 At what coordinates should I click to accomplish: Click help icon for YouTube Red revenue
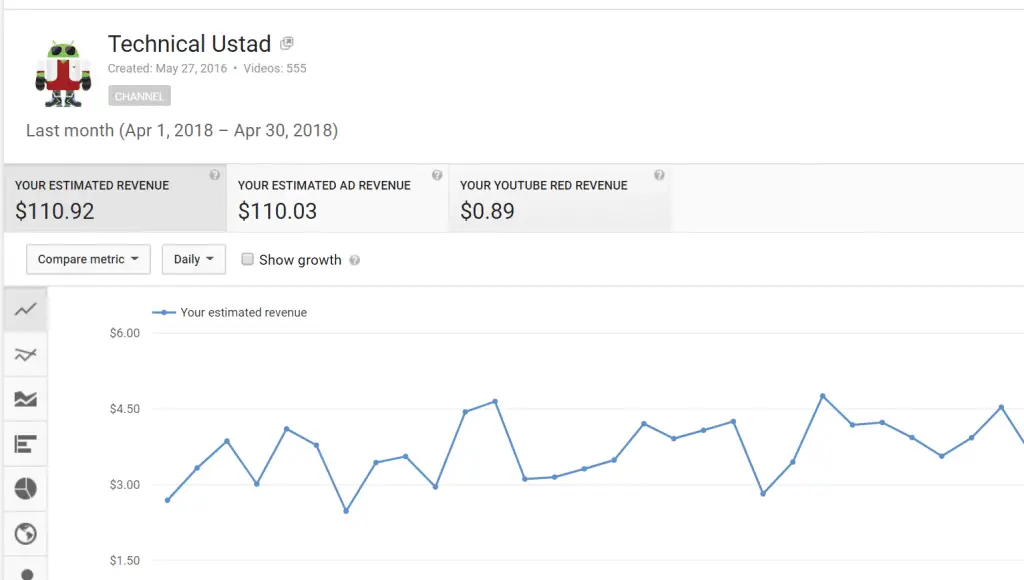click(659, 175)
